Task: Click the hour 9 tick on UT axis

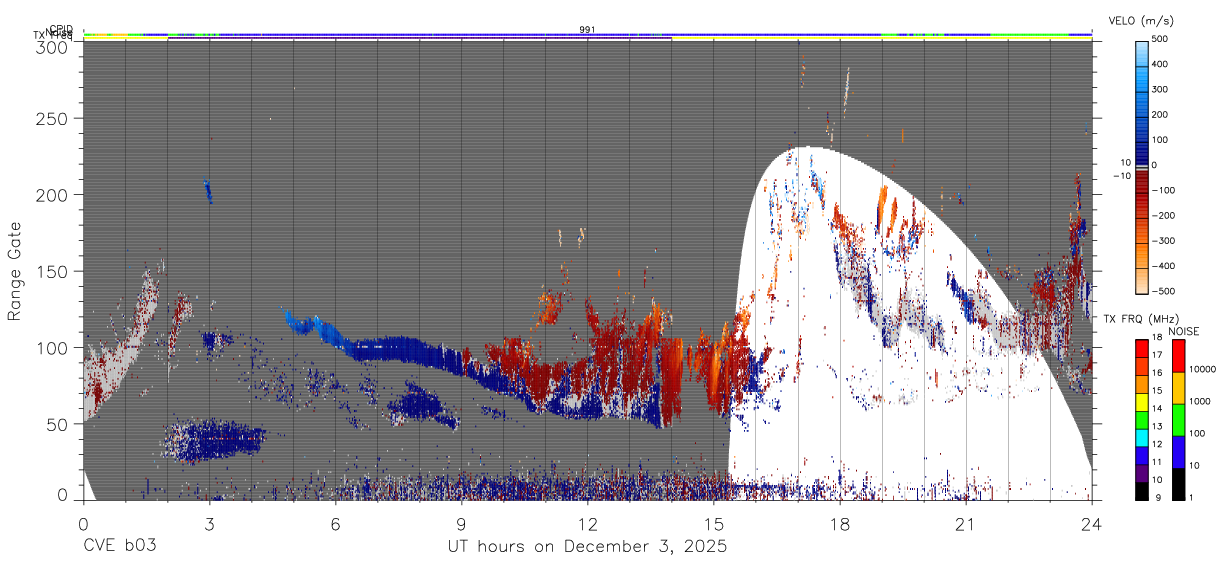Action: pos(461,524)
